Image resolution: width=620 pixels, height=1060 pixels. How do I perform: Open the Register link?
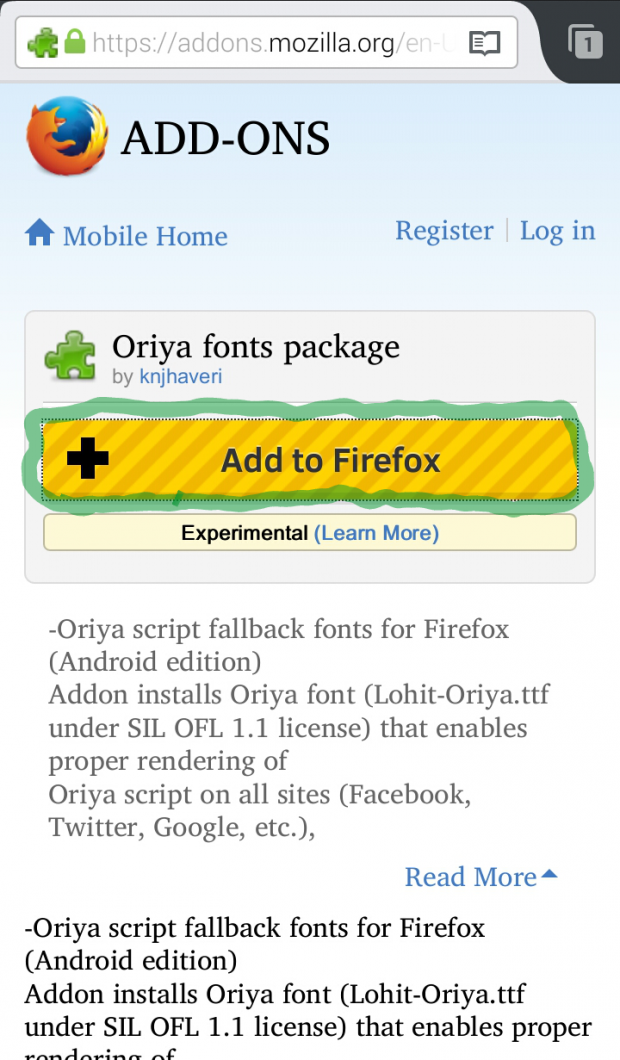coord(444,231)
